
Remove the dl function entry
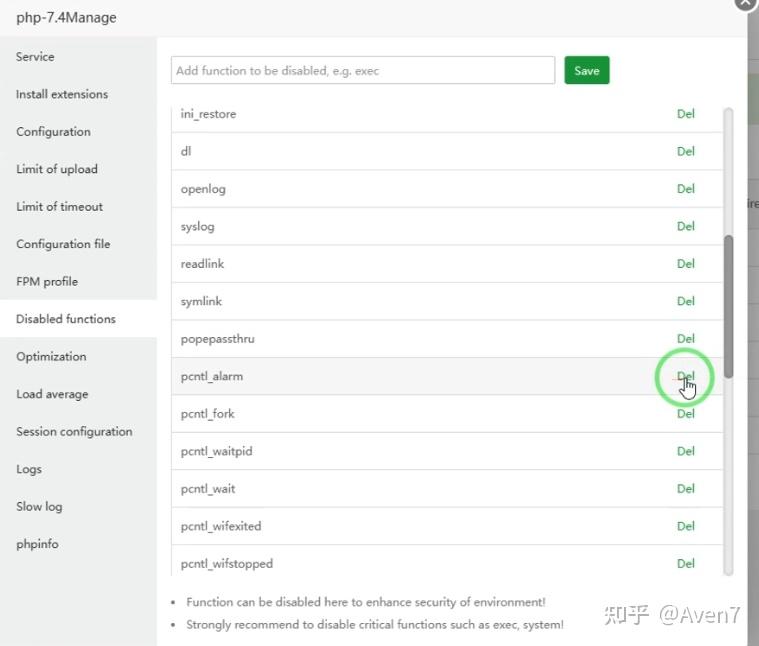coord(685,151)
